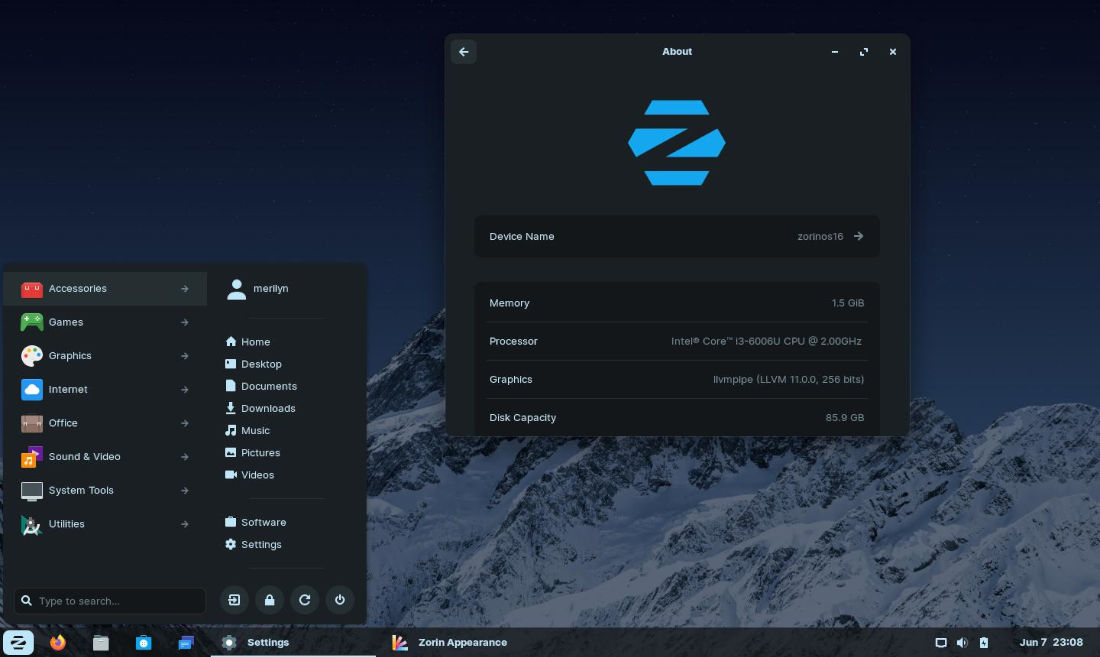Expand the System Tools category
The height and width of the screenshot is (657, 1100).
click(105, 491)
